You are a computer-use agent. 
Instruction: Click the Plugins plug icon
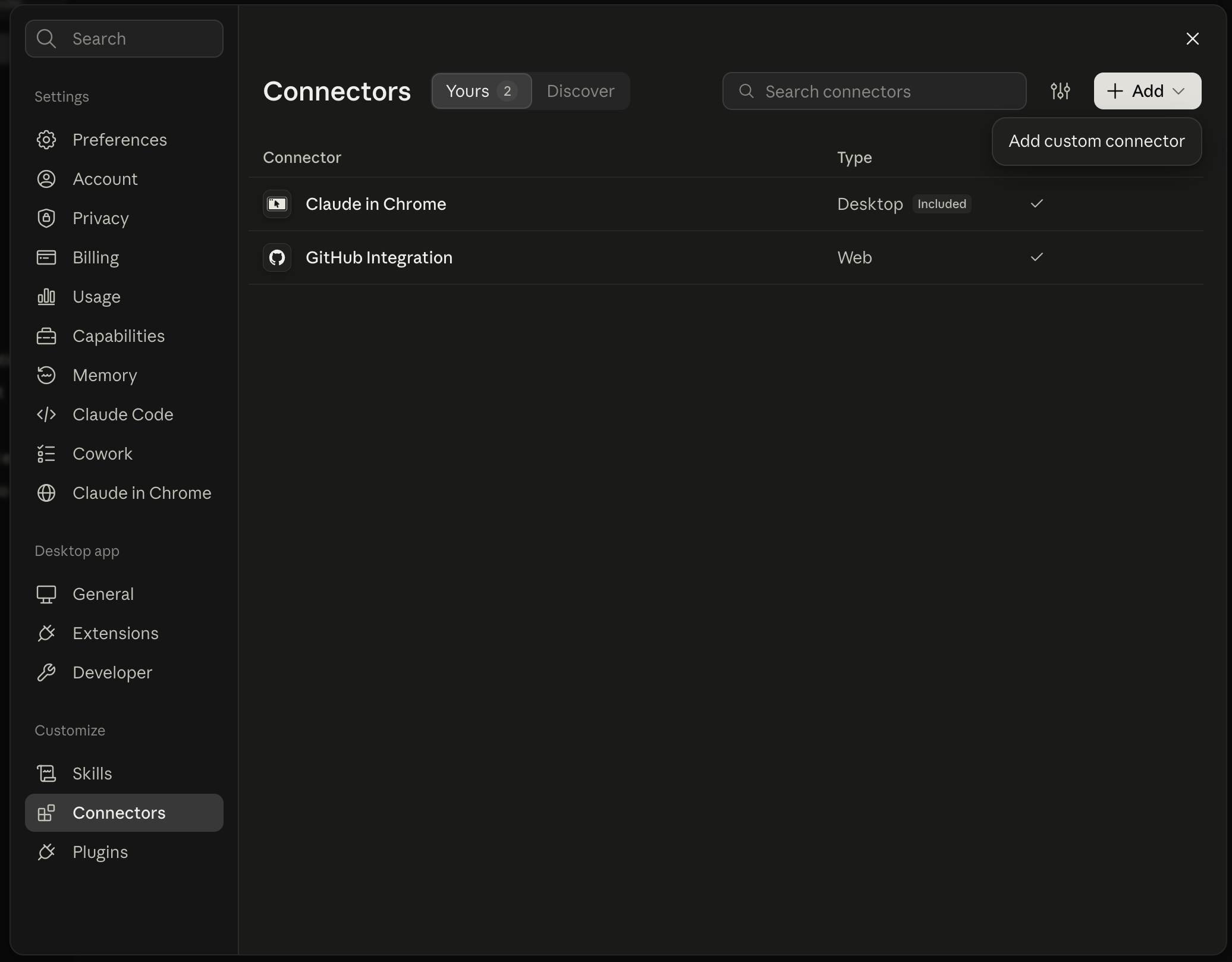coord(46,852)
